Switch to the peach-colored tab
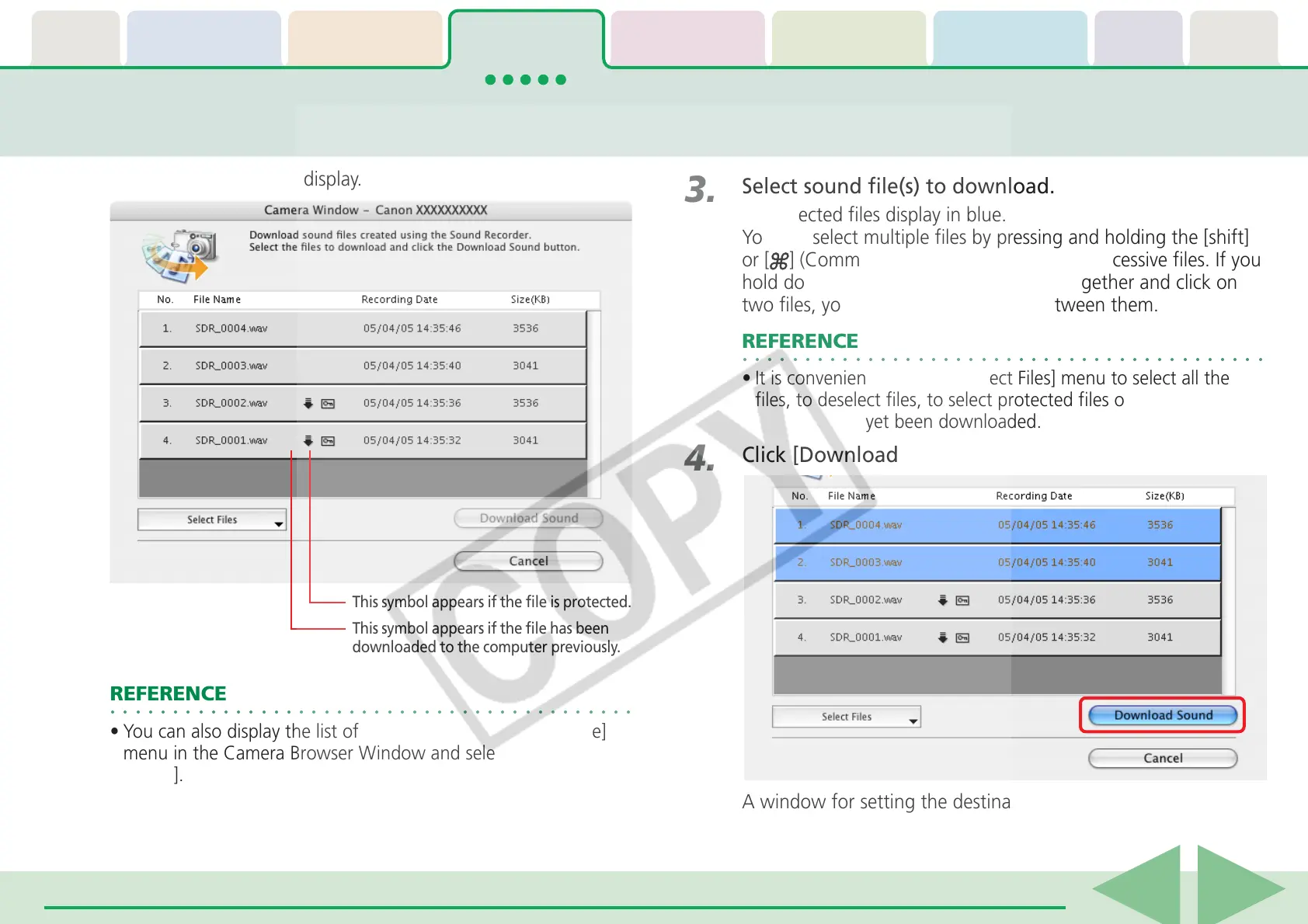The height and width of the screenshot is (924, 1308). (365, 38)
